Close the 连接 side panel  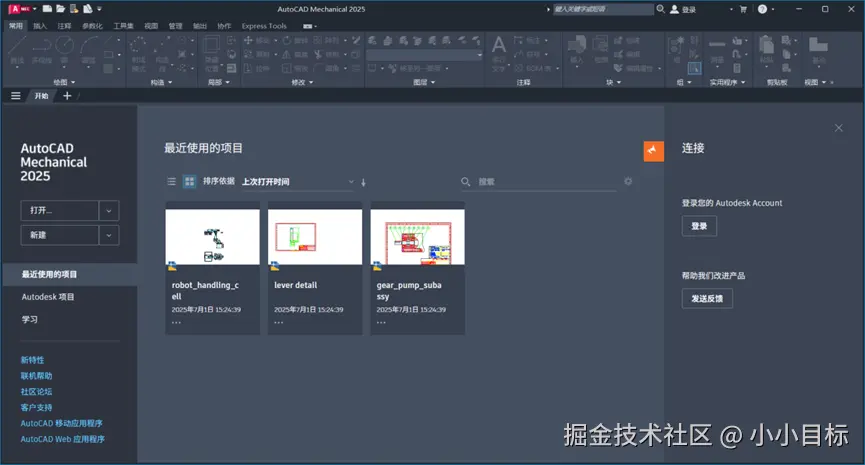pyautogui.click(x=839, y=128)
